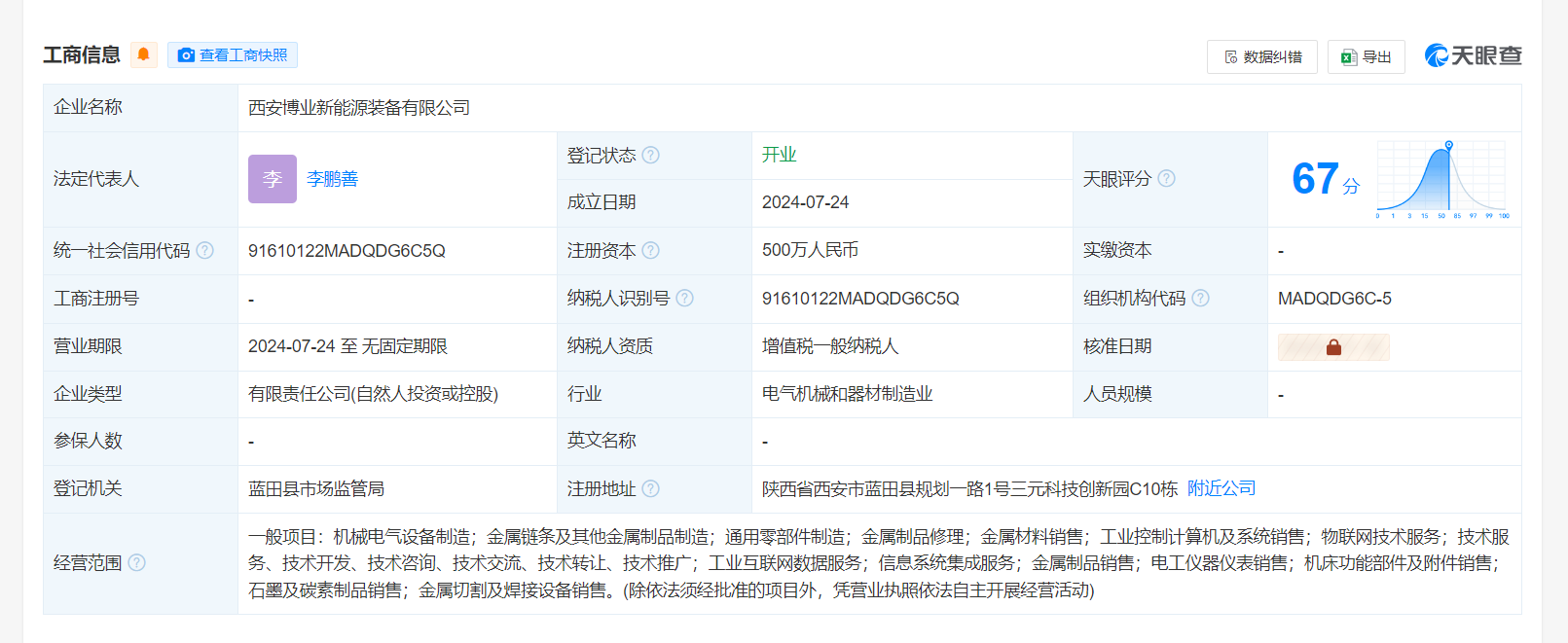Click 增值税一般纳税人 value
The height and width of the screenshot is (643, 1568).
tap(830, 346)
